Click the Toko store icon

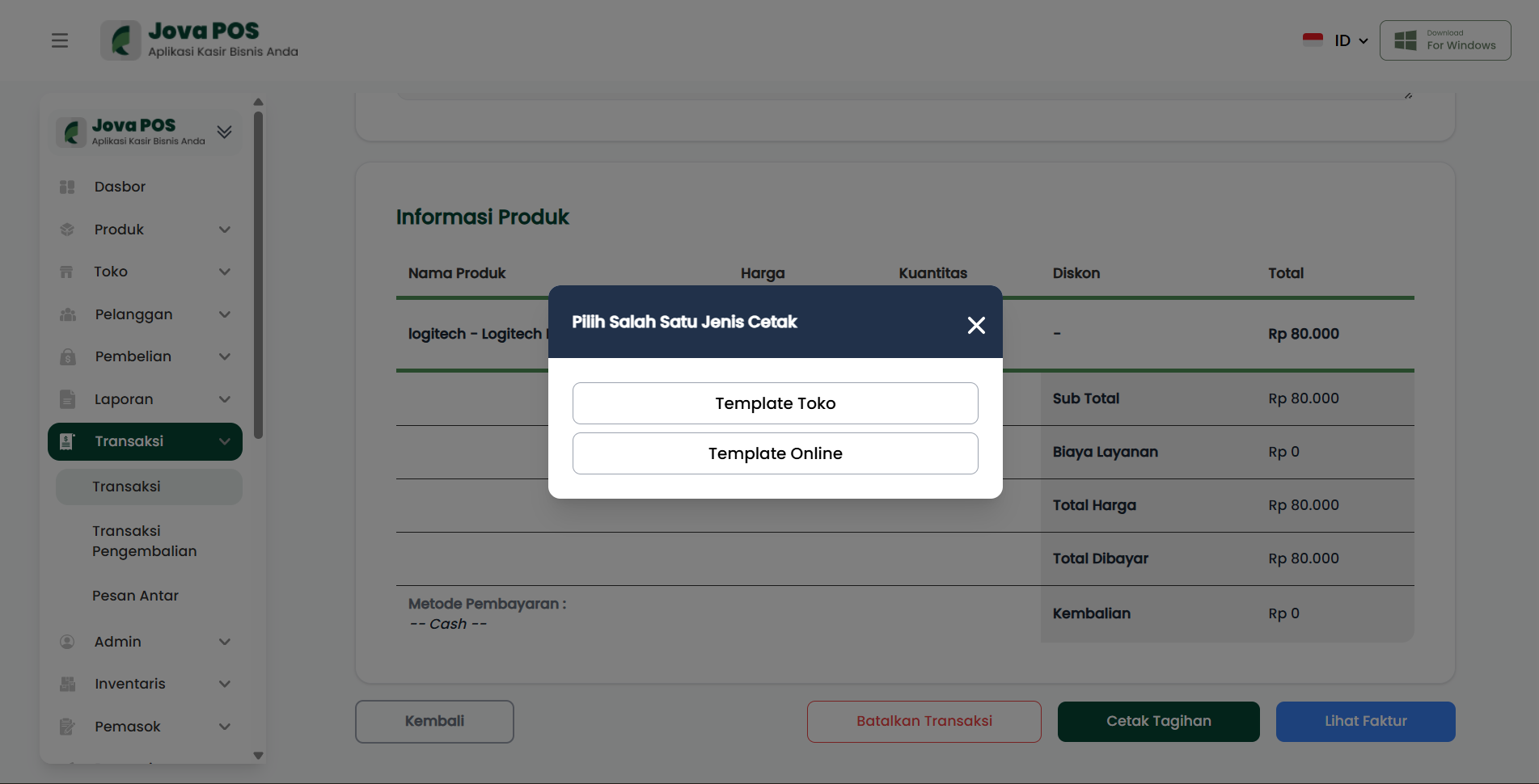pyautogui.click(x=67, y=272)
